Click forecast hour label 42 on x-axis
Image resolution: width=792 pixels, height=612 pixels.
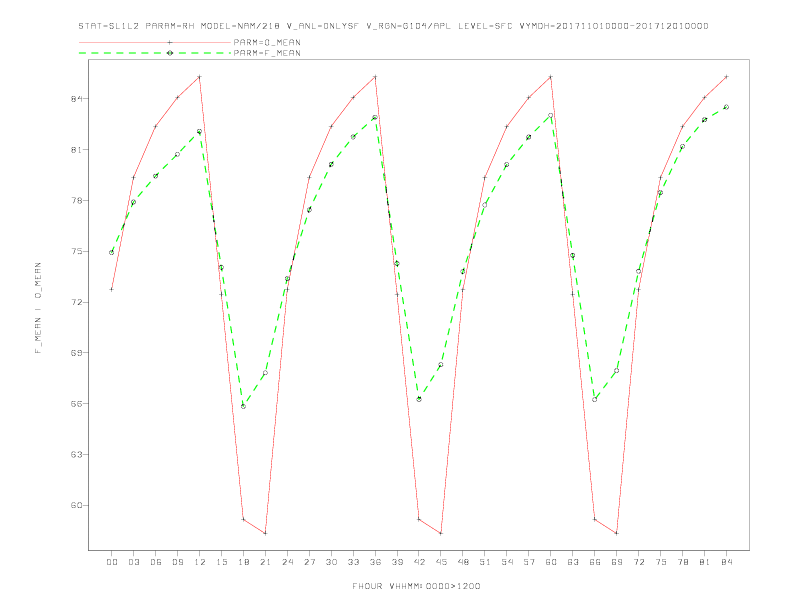pyautogui.click(x=419, y=562)
